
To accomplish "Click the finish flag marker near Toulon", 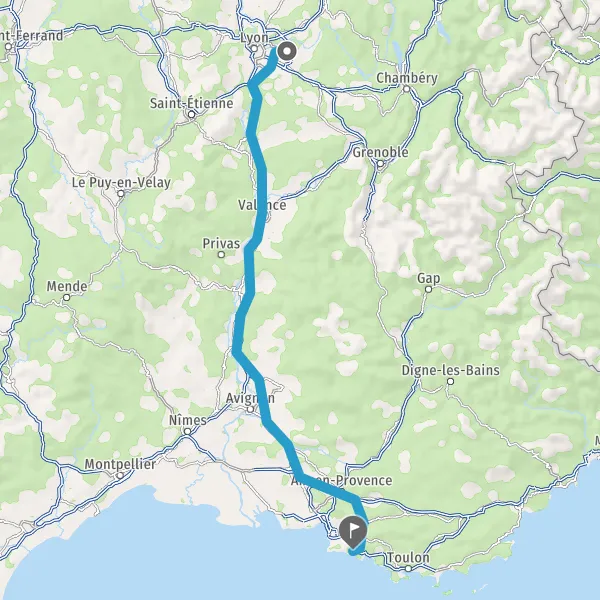I will (x=353, y=532).
